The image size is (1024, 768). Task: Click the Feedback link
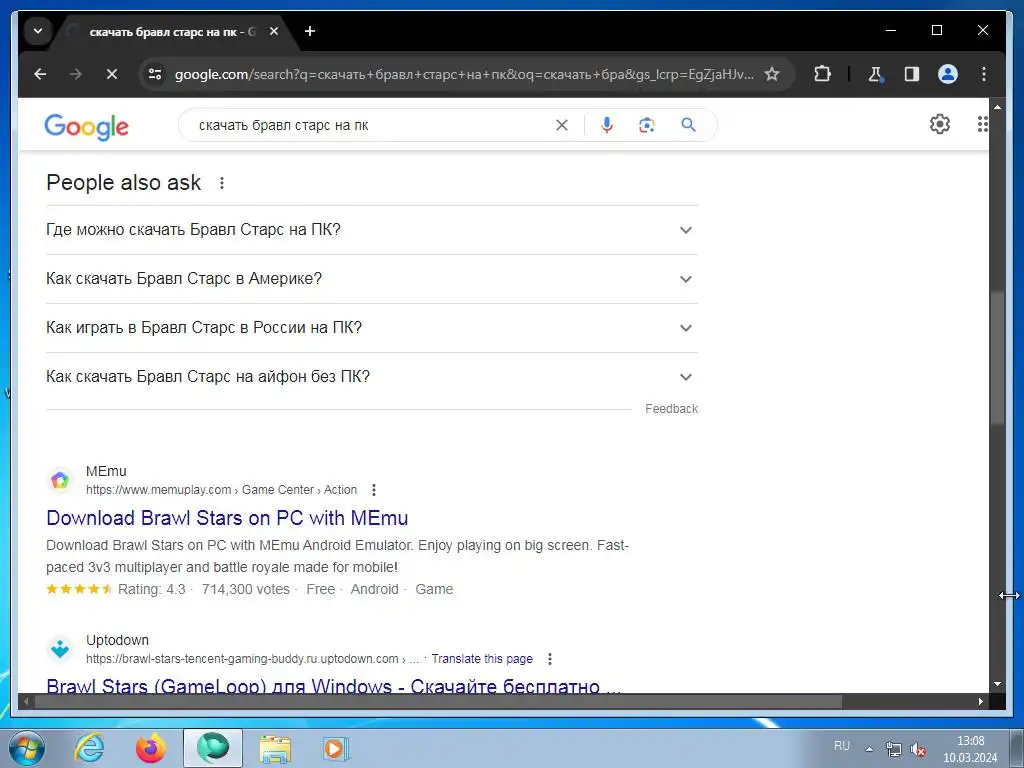[671, 409]
